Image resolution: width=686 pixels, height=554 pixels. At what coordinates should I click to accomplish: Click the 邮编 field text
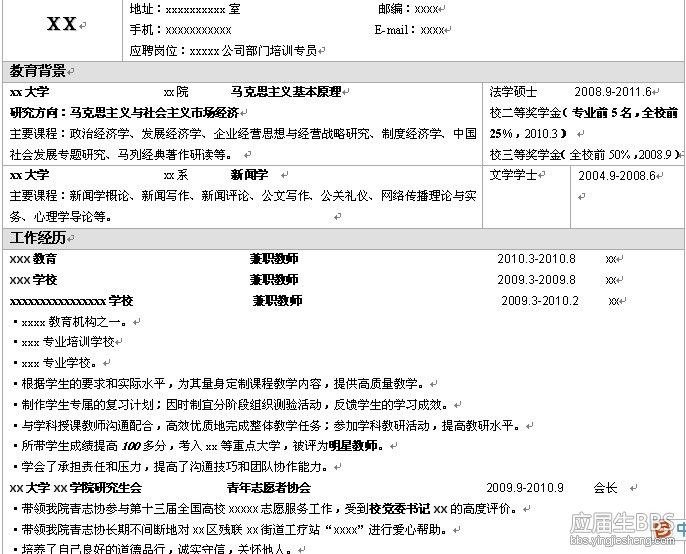[x=408, y=9]
